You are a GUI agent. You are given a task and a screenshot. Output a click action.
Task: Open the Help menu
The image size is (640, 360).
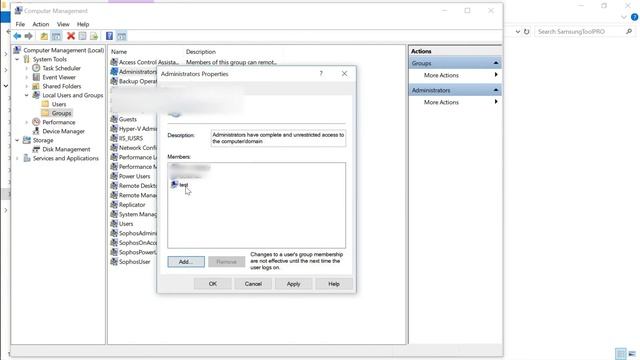pyautogui.click(x=83, y=24)
